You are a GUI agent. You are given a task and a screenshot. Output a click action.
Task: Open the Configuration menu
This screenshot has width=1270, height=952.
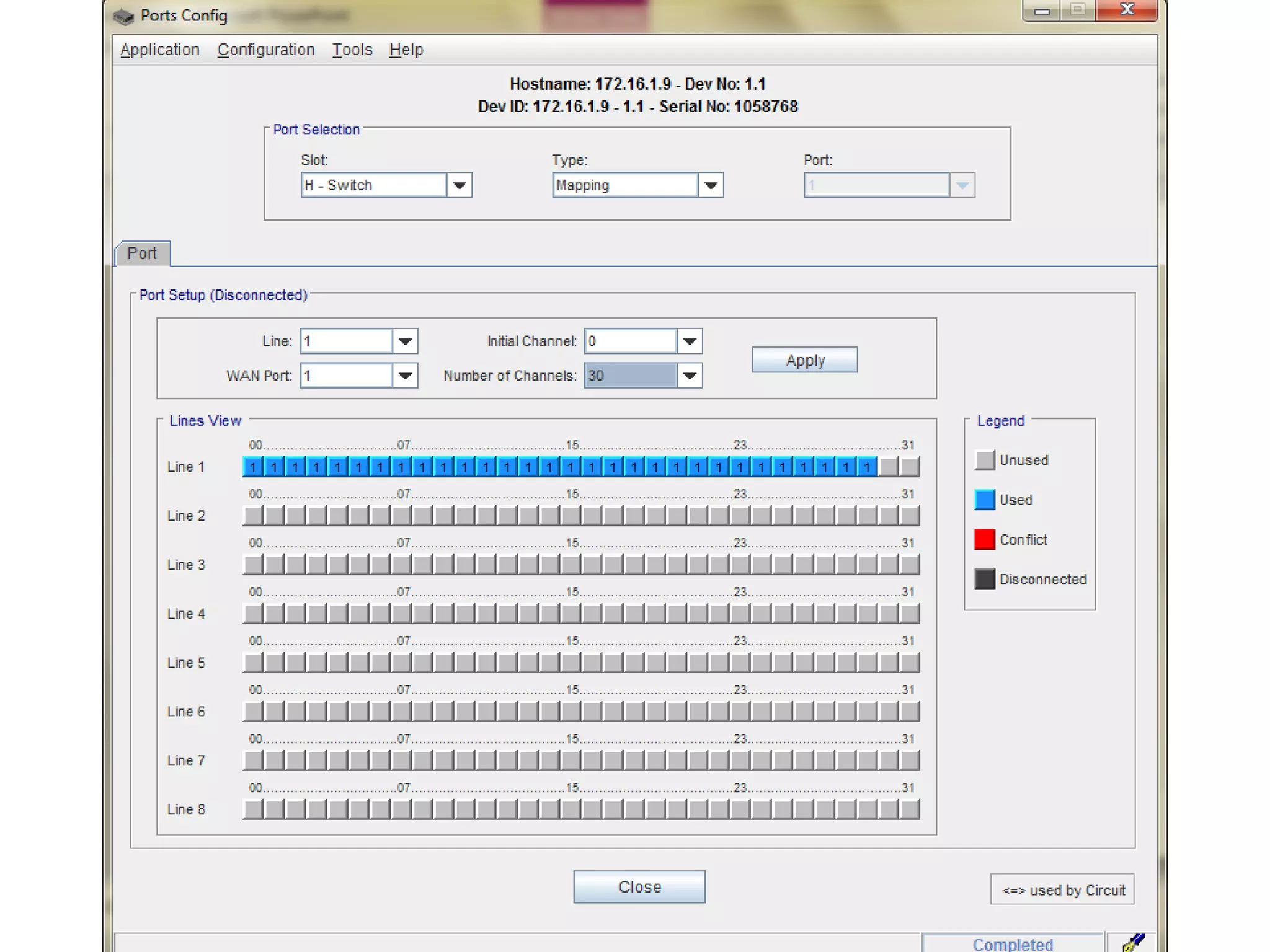(x=266, y=50)
